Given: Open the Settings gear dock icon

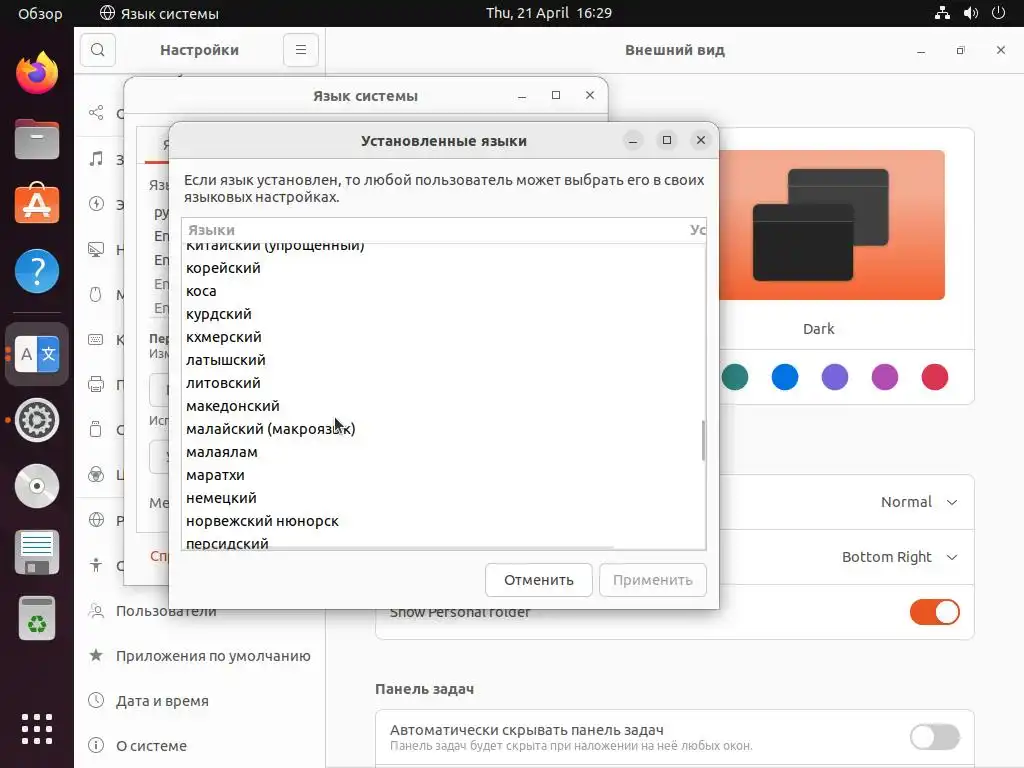Looking at the screenshot, I should pyautogui.click(x=37, y=420).
